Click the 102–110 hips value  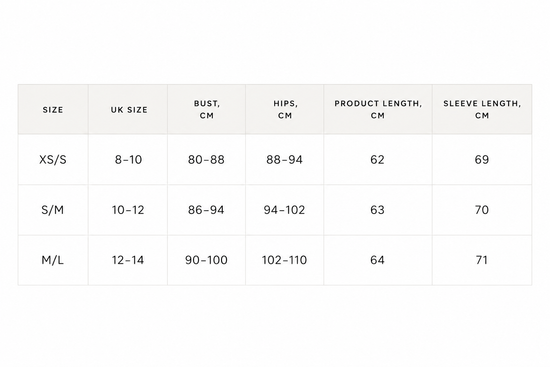click(x=284, y=260)
